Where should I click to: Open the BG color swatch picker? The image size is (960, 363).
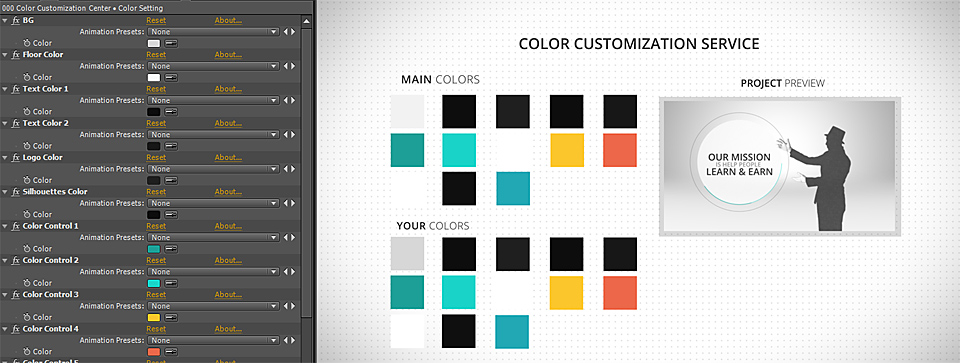tap(154, 43)
